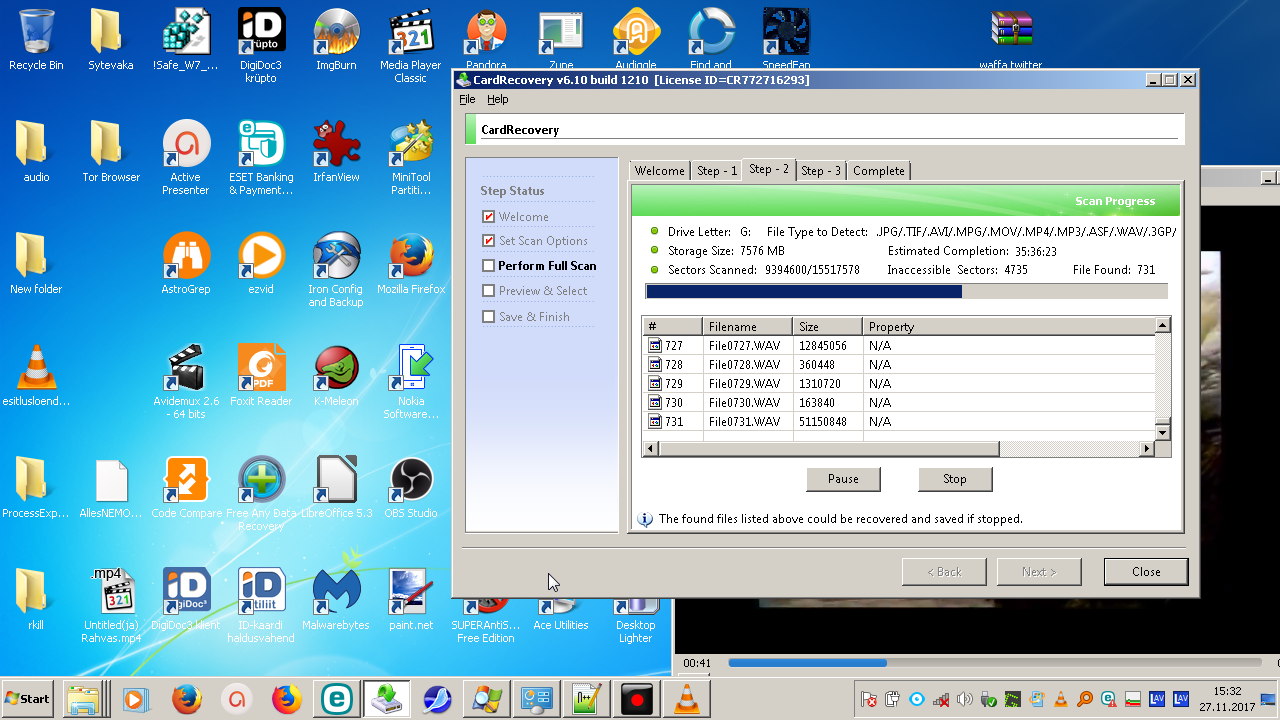Switch to CardRecovery in the taskbar

coord(385,699)
